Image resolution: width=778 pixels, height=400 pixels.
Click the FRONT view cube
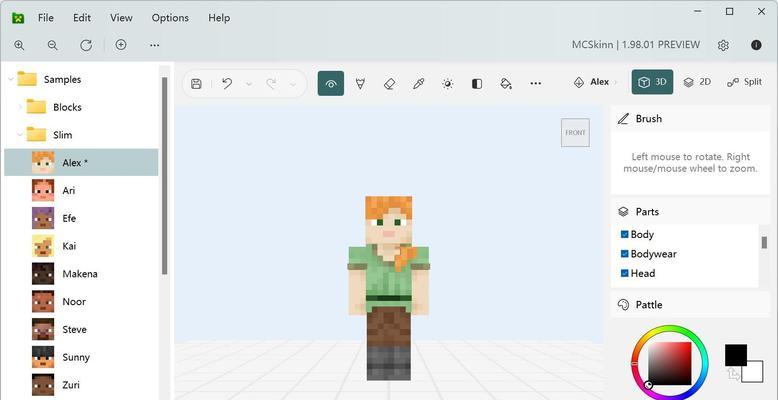pos(575,133)
